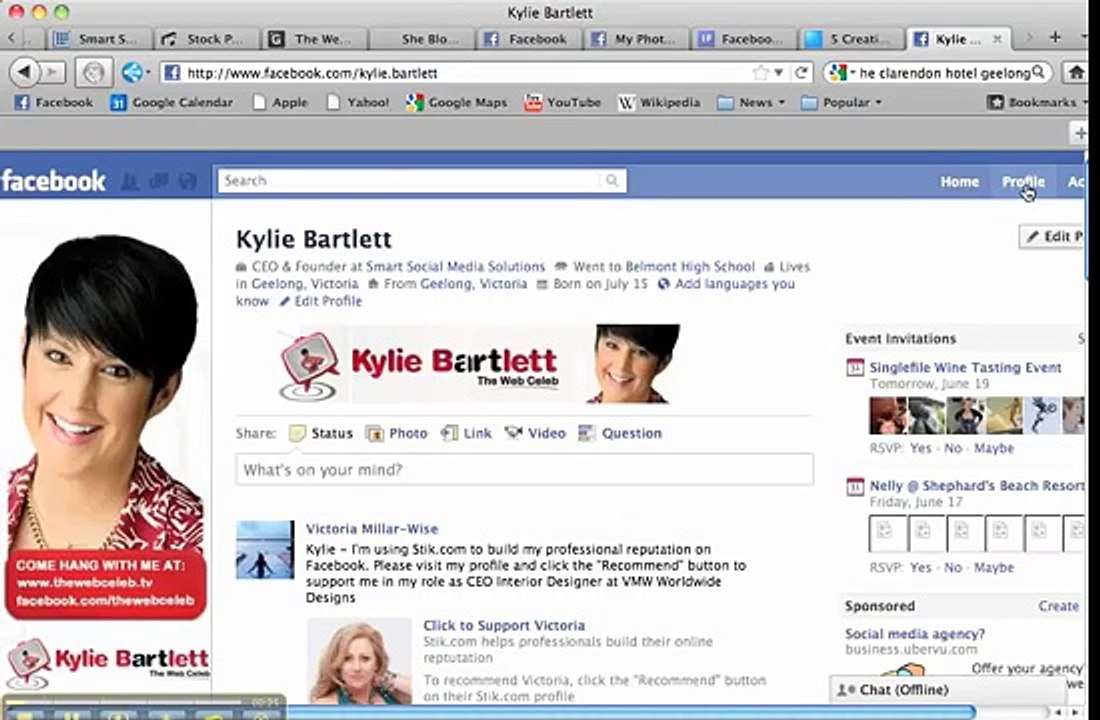Viewport: 1100px width, 720px height.
Task: Click Victoria Millar-Wise post thumbnail
Action: [x=265, y=549]
